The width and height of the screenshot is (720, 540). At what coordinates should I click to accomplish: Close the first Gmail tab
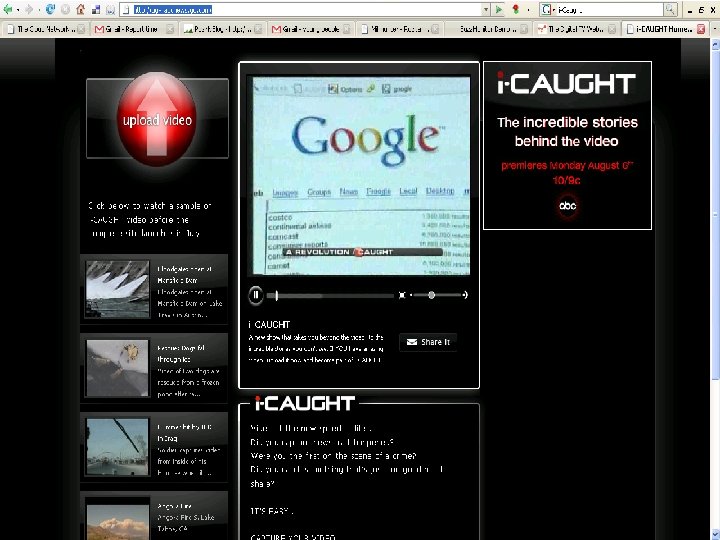pyautogui.click(x=170, y=29)
